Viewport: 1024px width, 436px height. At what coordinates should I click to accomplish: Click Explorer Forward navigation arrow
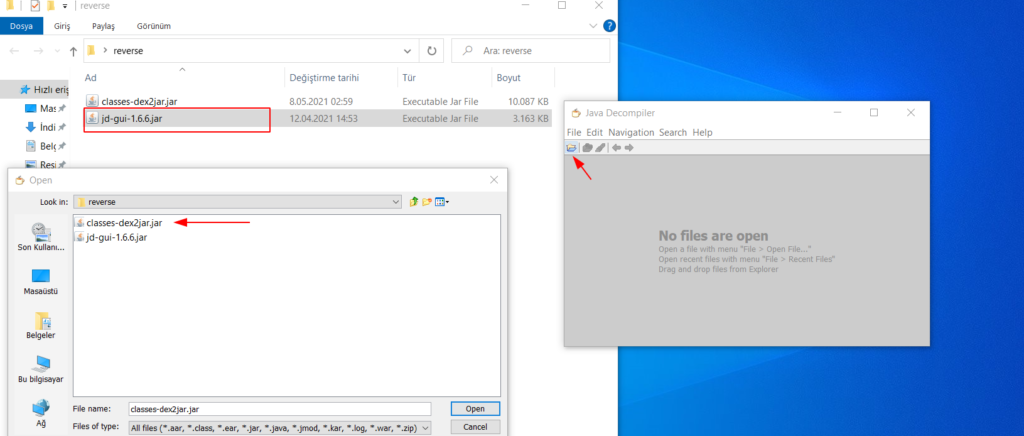tap(38, 51)
